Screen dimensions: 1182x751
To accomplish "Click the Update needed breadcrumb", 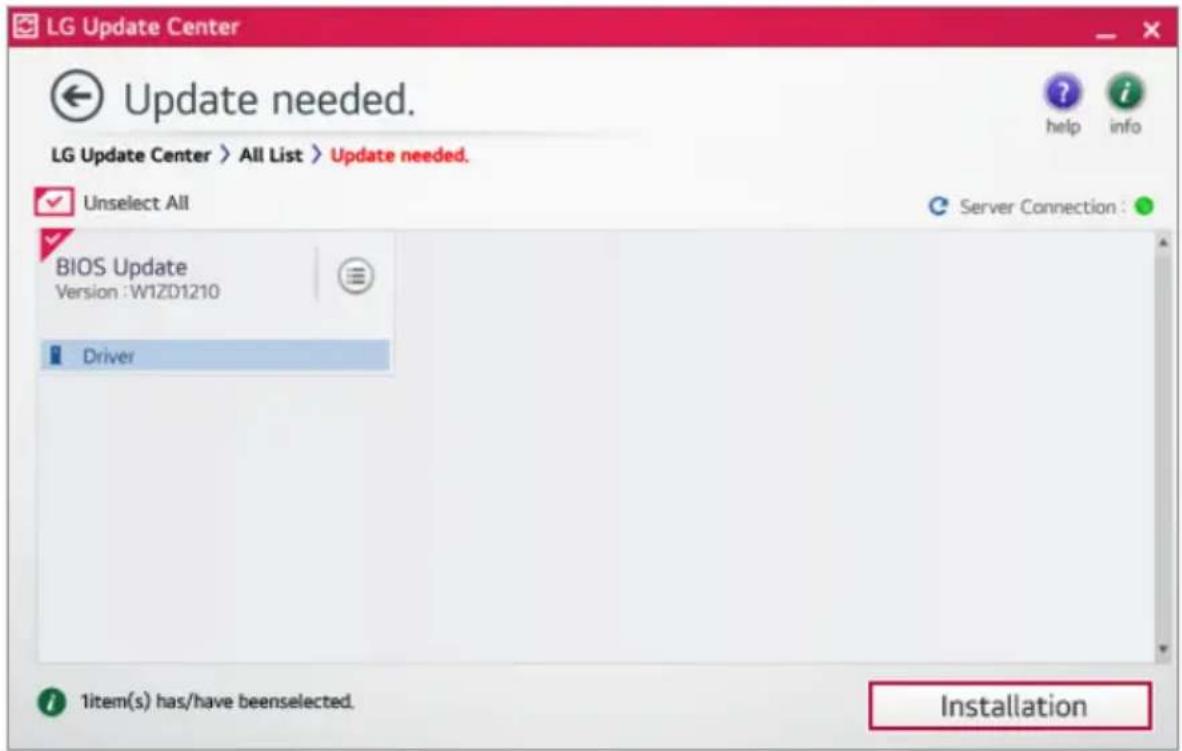I will pyautogui.click(x=400, y=155).
